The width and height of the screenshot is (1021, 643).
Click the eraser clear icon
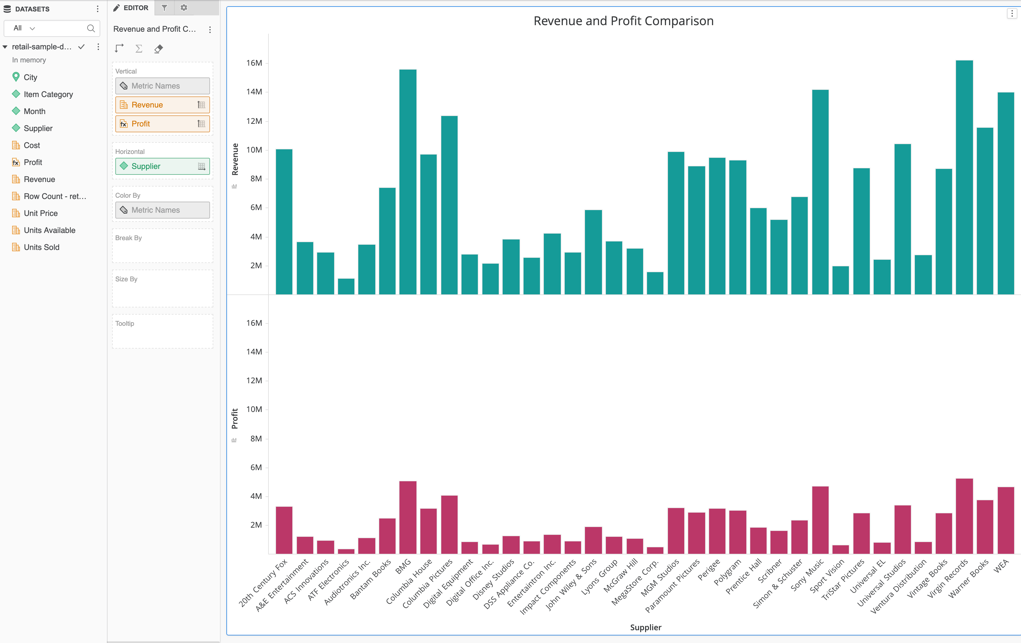[x=158, y=49]
